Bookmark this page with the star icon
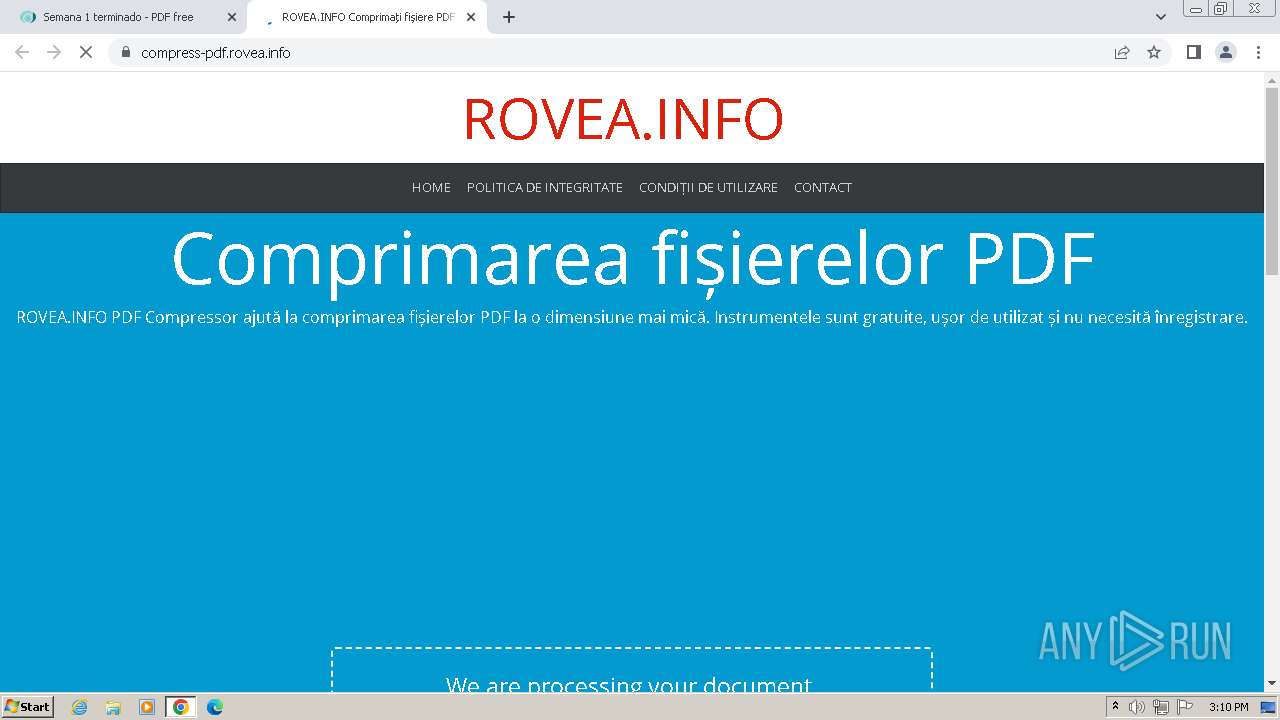 [1154, 52]
